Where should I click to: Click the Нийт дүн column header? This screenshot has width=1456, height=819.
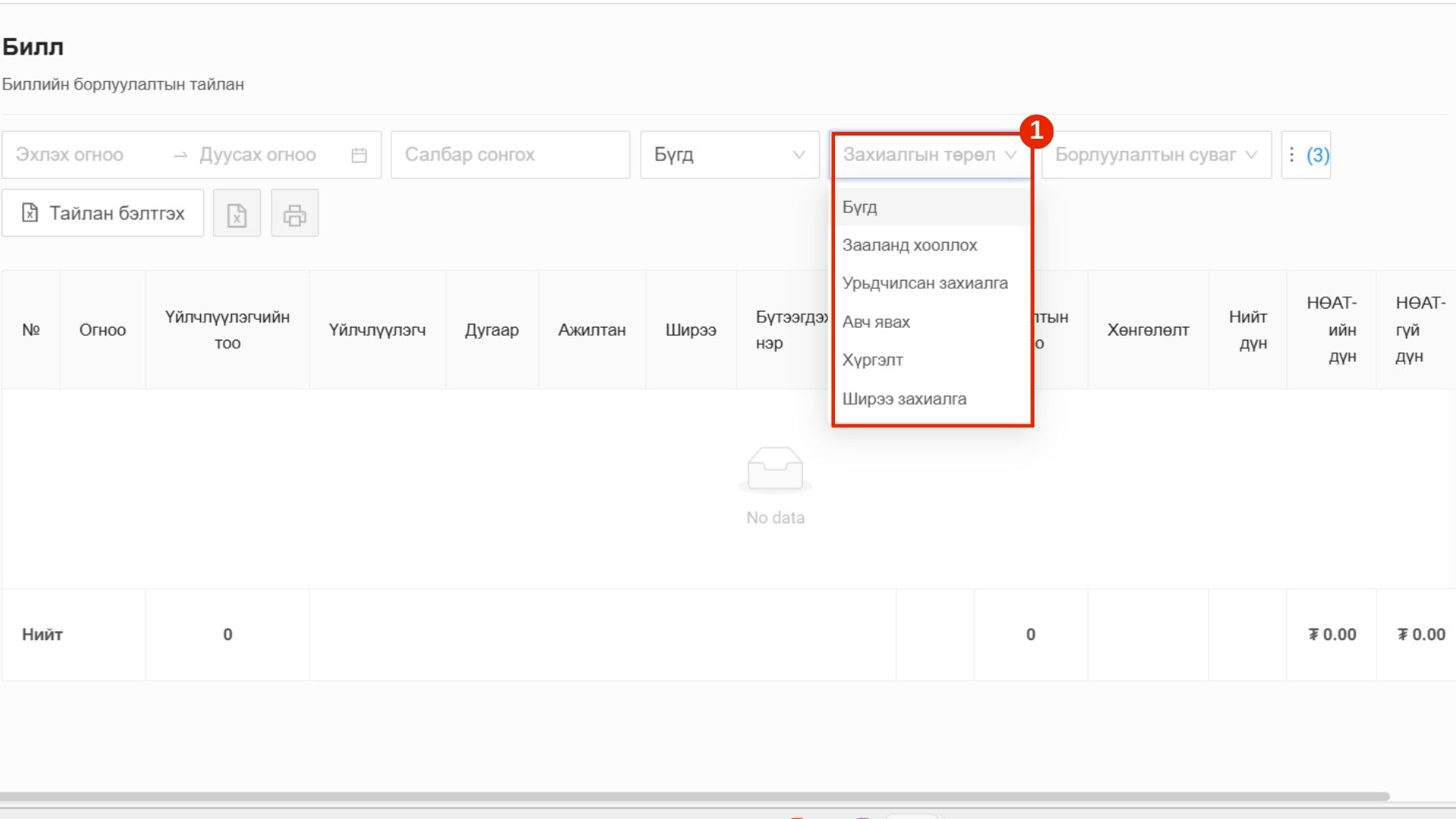point(1247,330)
